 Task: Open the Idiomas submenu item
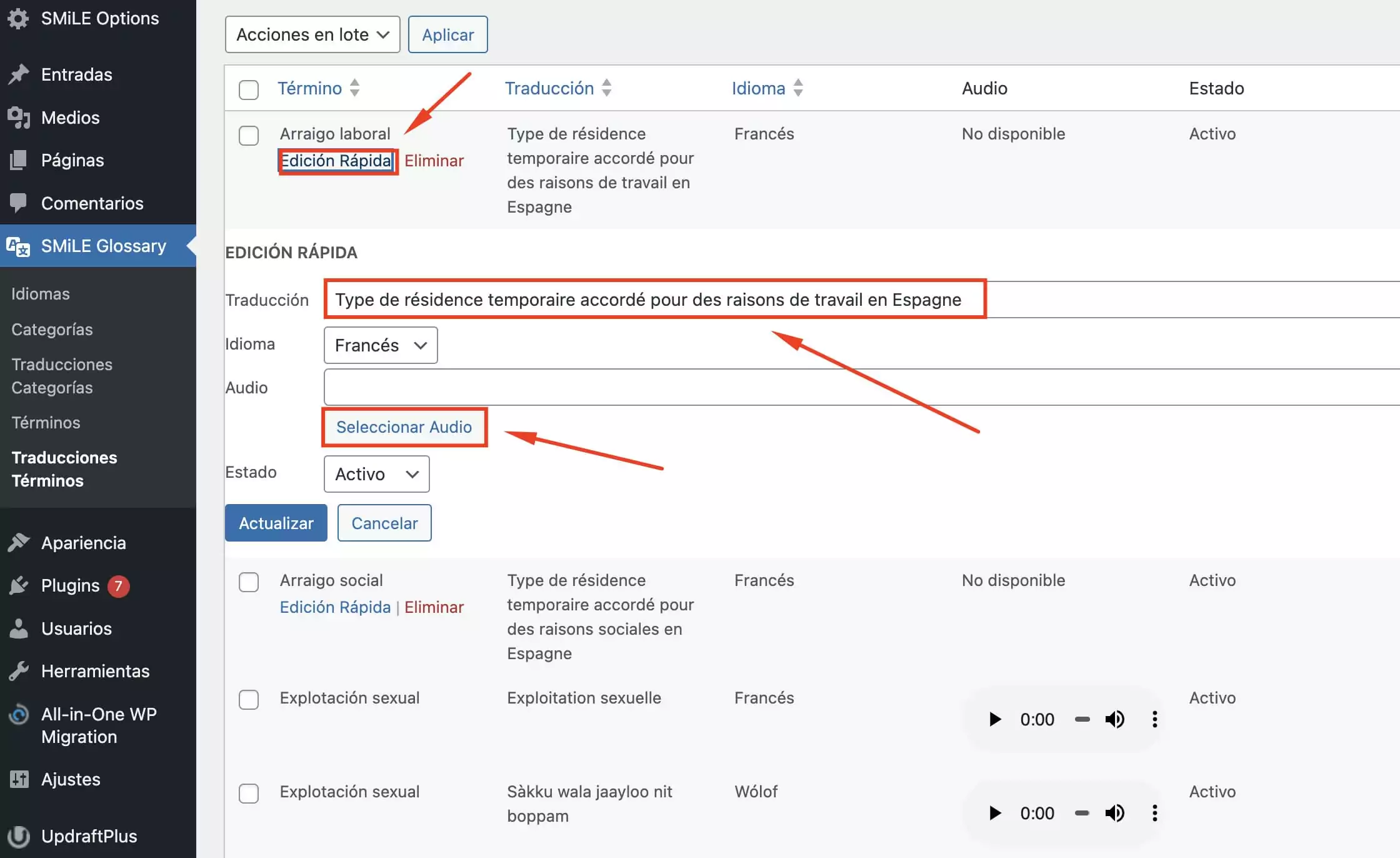pyautogui.click(x=41, y=294)
